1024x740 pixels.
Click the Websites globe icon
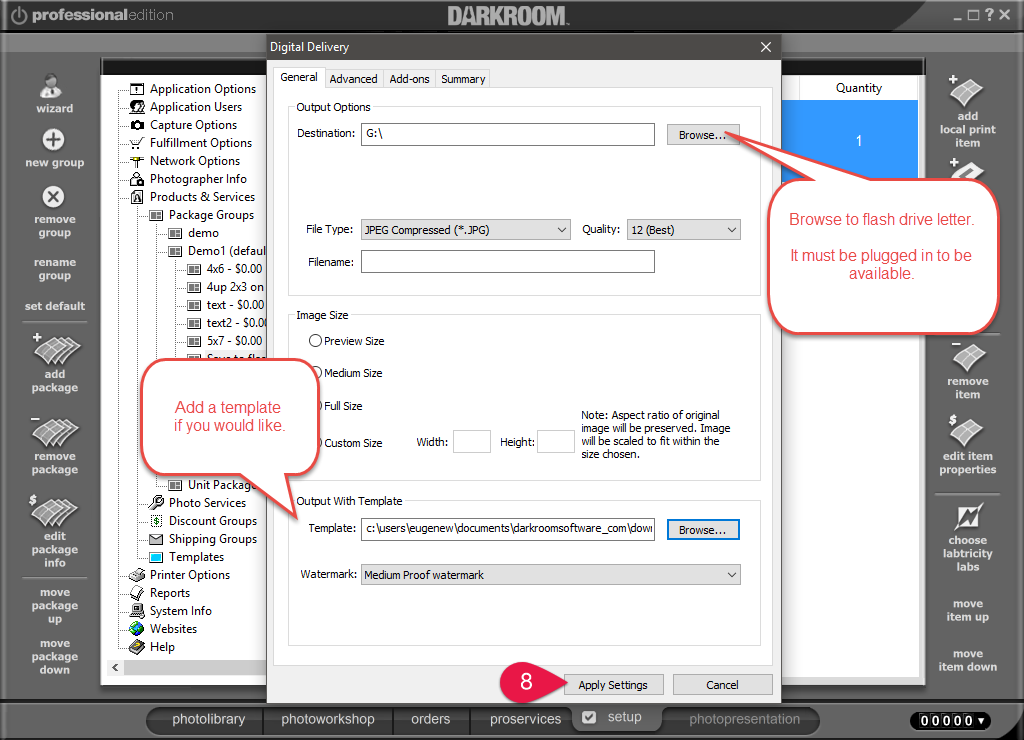(136, 629)
